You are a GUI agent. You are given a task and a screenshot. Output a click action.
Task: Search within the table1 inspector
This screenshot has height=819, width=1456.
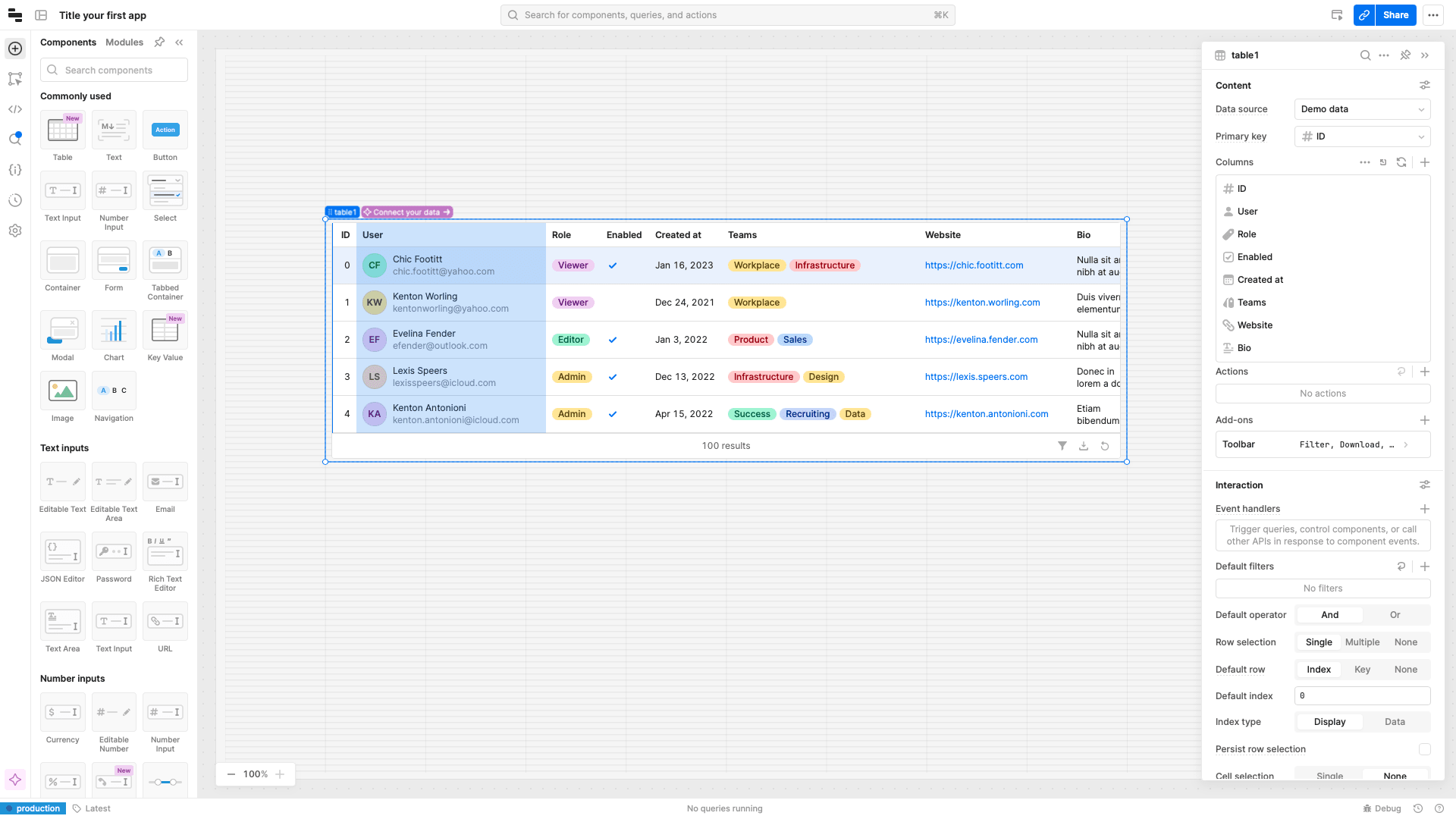(x=1365, y=55)
